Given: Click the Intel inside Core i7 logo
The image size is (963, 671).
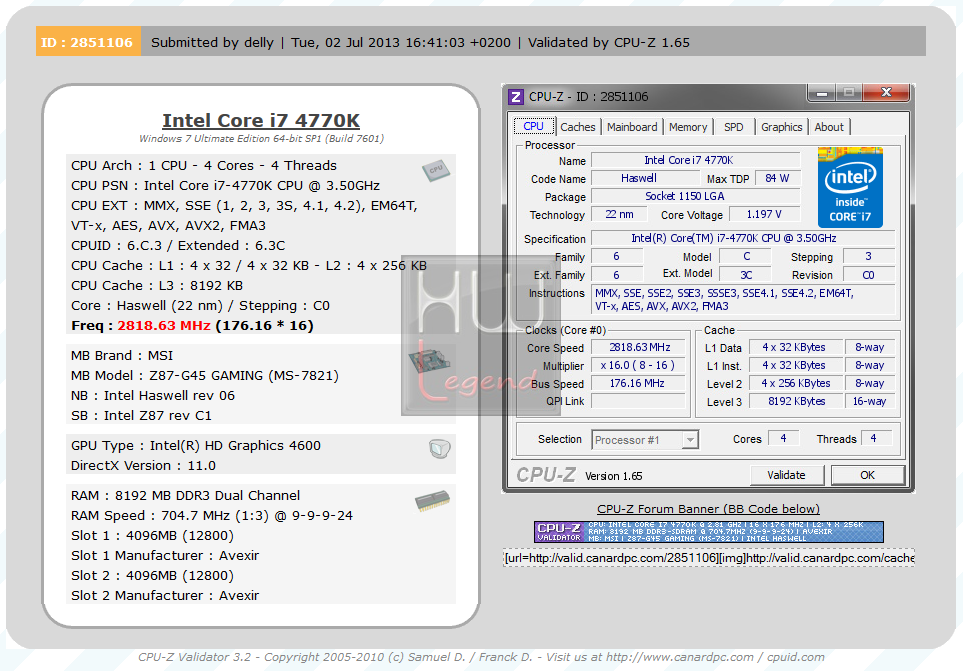Looking at the screenshot, I should pos(850,187).
